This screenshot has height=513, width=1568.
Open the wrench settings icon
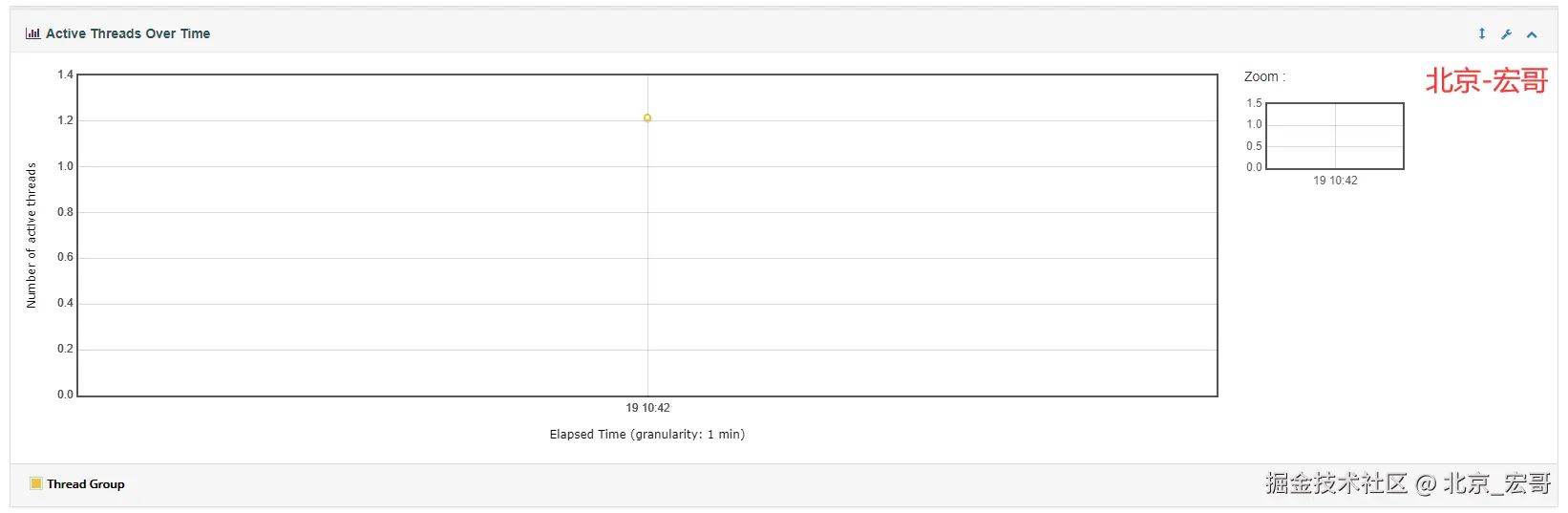click(x=1507, y=34)
